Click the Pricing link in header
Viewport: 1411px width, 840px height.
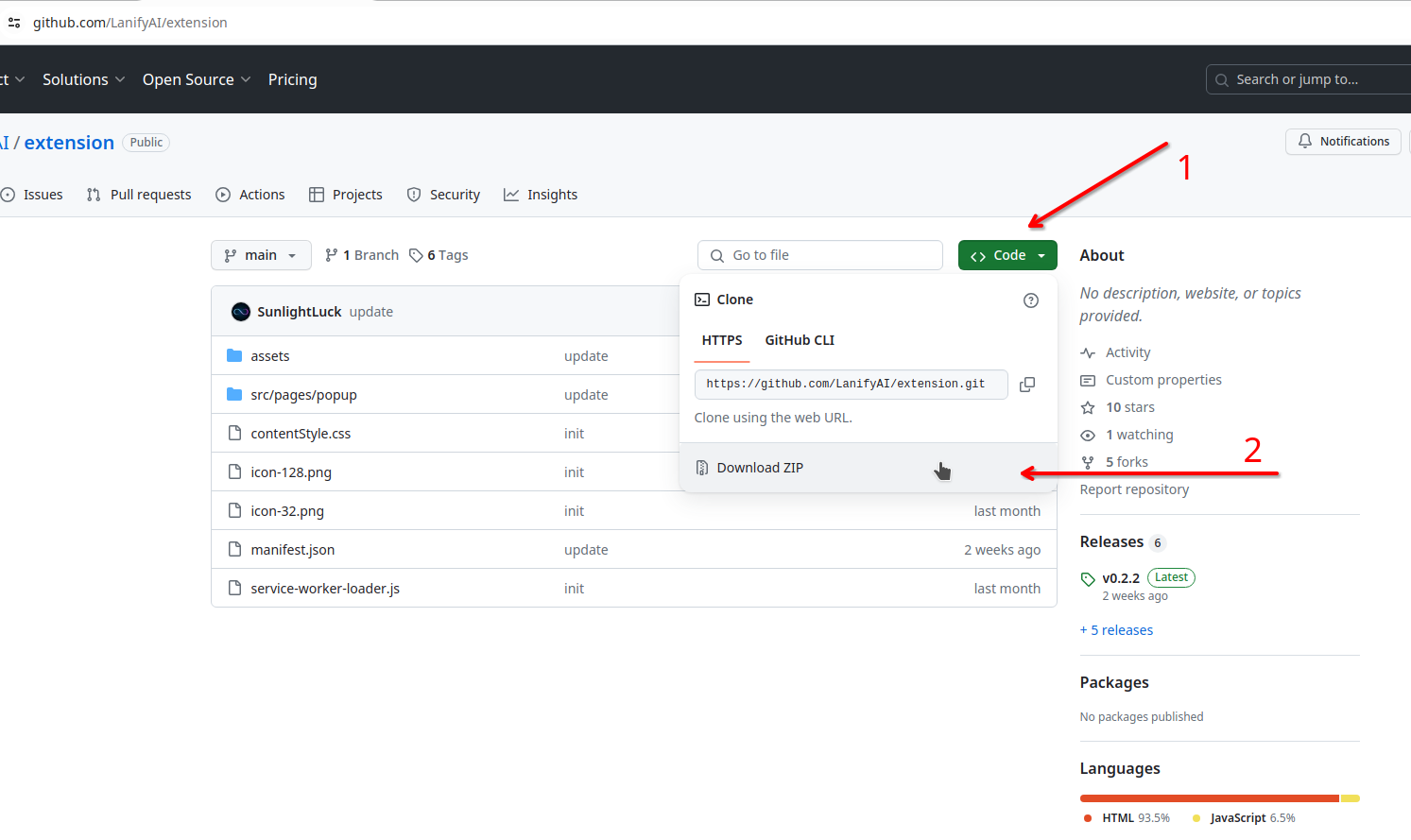point(293,79)
